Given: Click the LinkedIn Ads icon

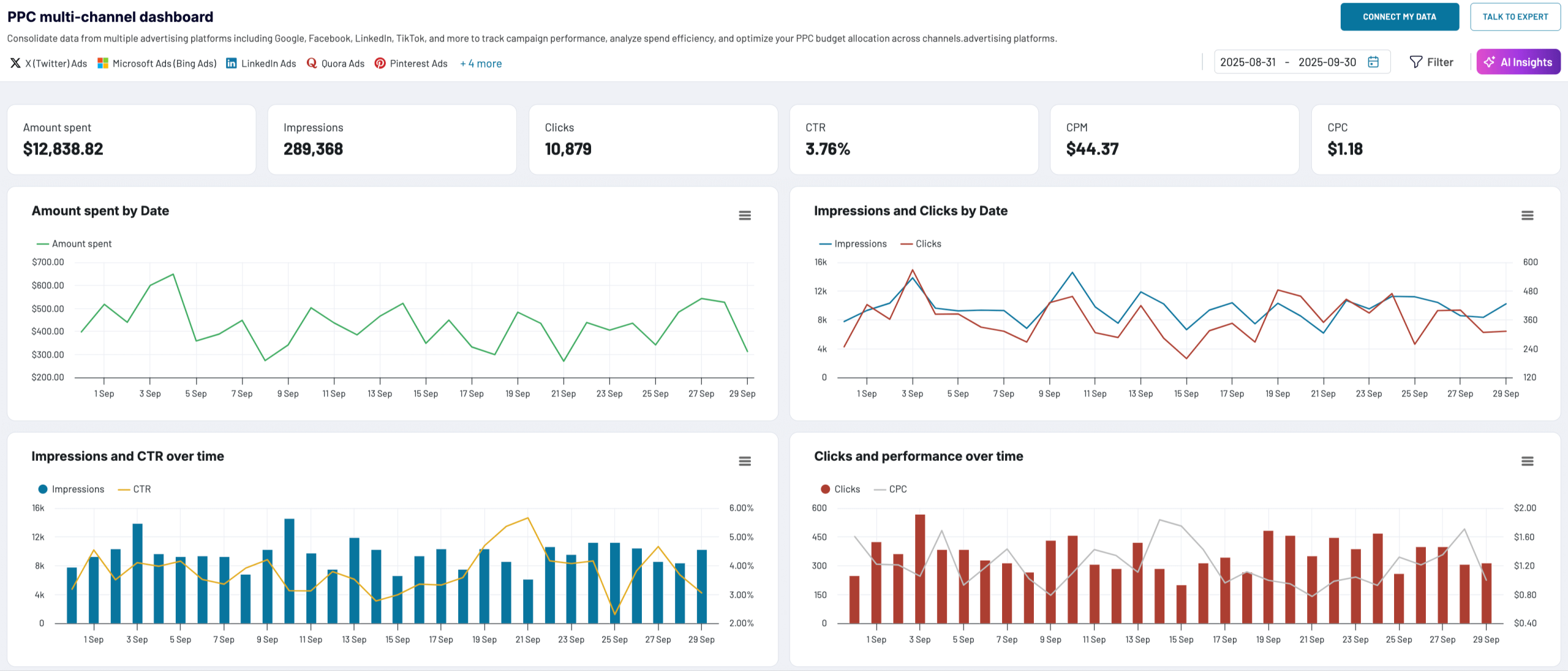Looking at the screenshot, I should [x=232, y=63].
